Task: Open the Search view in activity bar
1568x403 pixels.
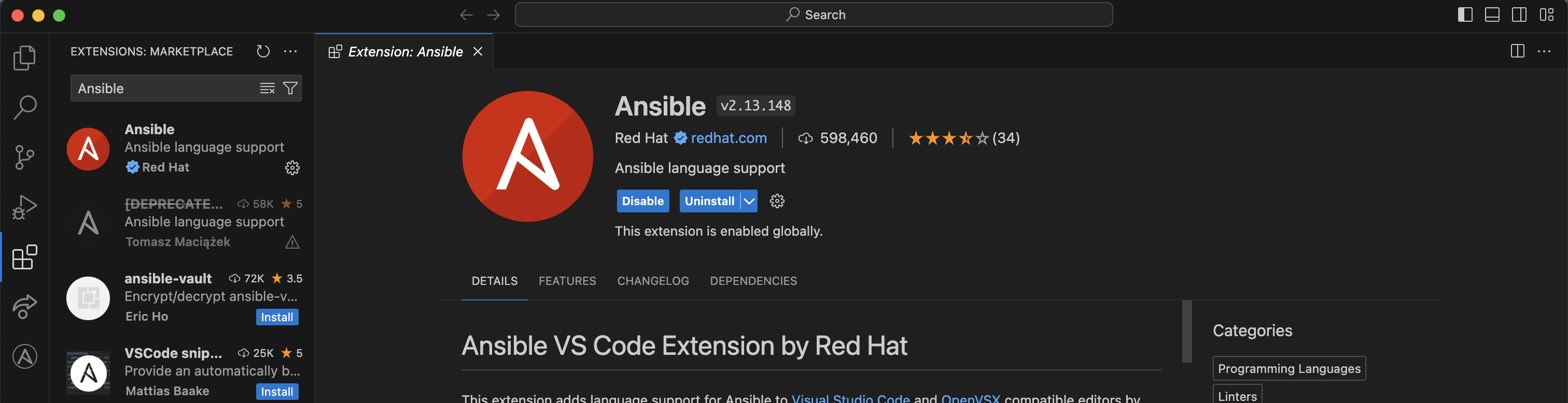Action: [24, 108]
